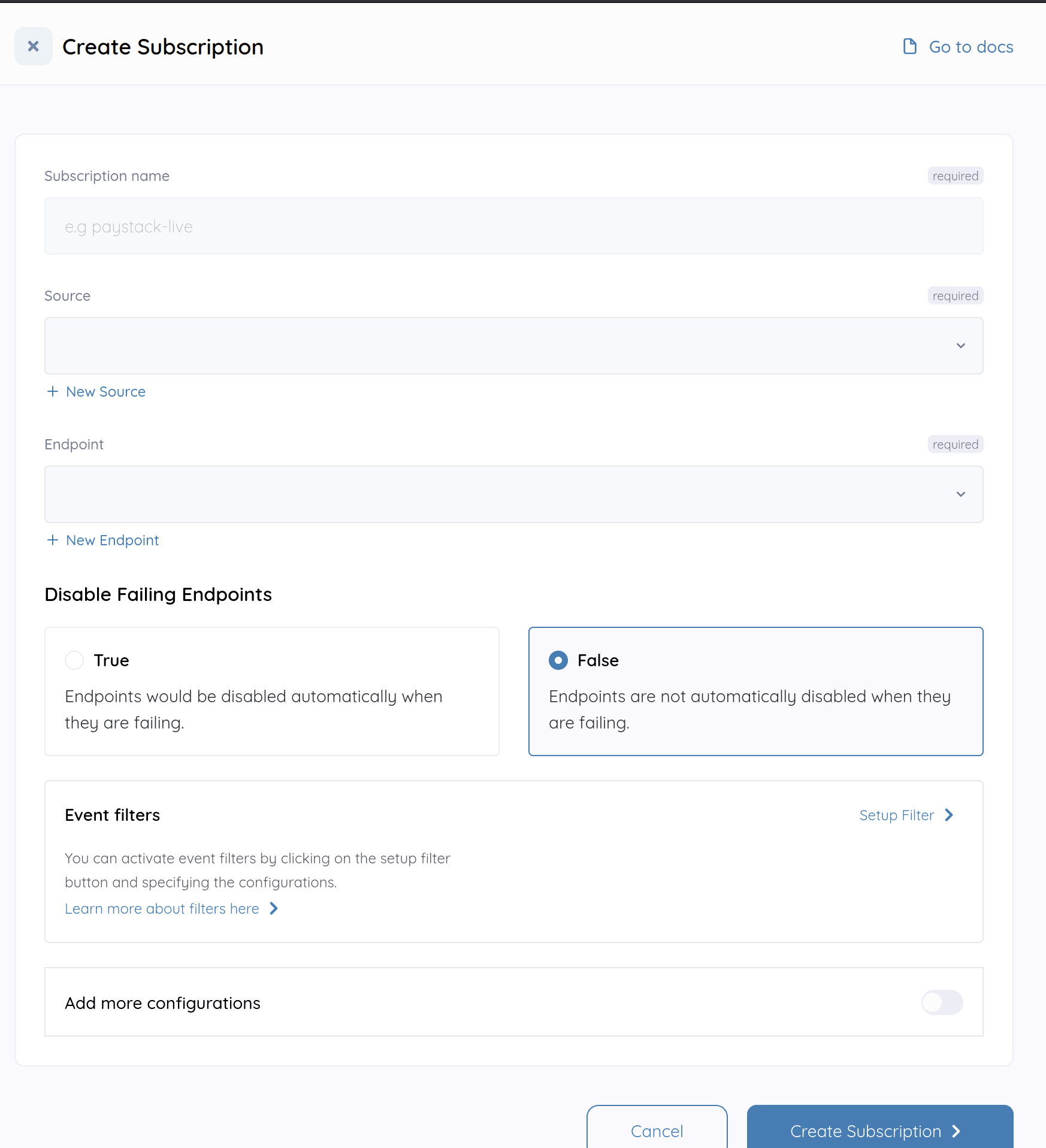Click the chevron in the Source field

click(961, 346)
